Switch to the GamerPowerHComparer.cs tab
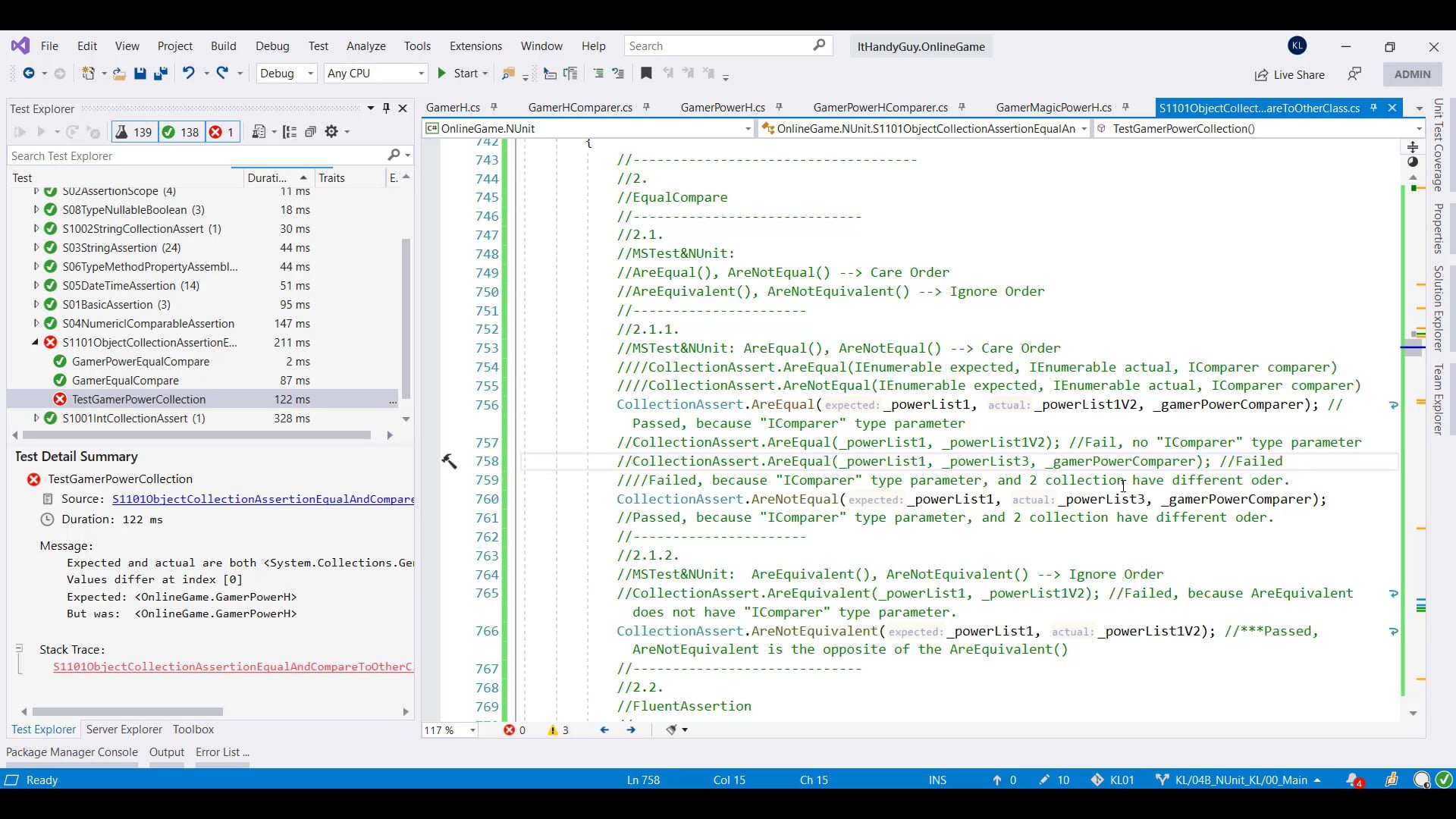1456x819 pixels. click(x=880, y=108)
